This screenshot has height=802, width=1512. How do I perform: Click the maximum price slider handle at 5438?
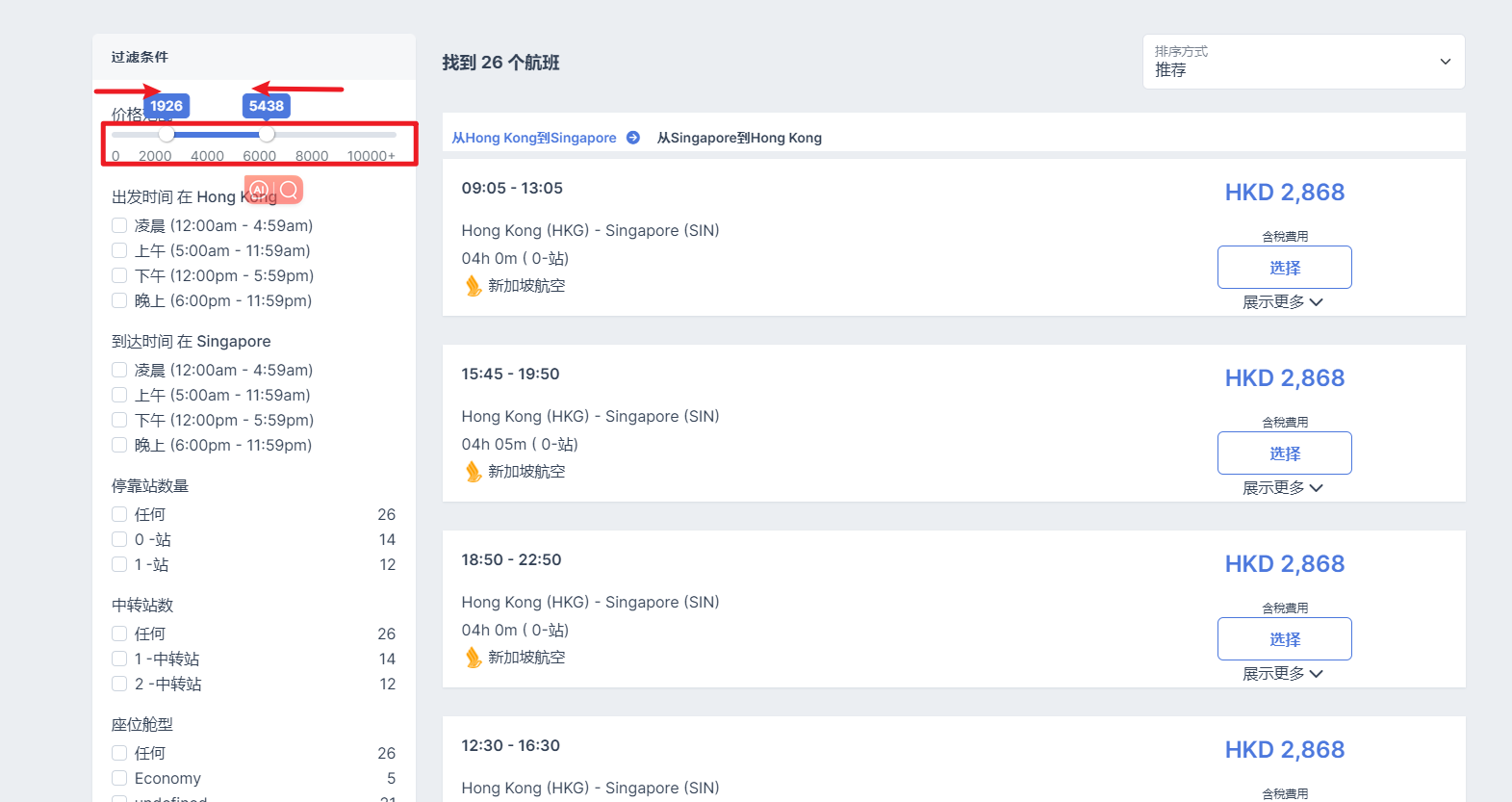click(x=267, y=135)
